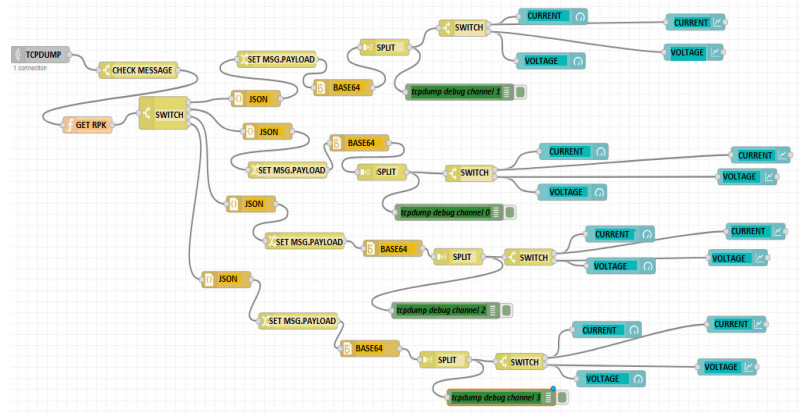The height and width of the screenshot is (414, 800).
Task: Toggle the tcpdump debug channel 1 output button
Action: point(522,92)
